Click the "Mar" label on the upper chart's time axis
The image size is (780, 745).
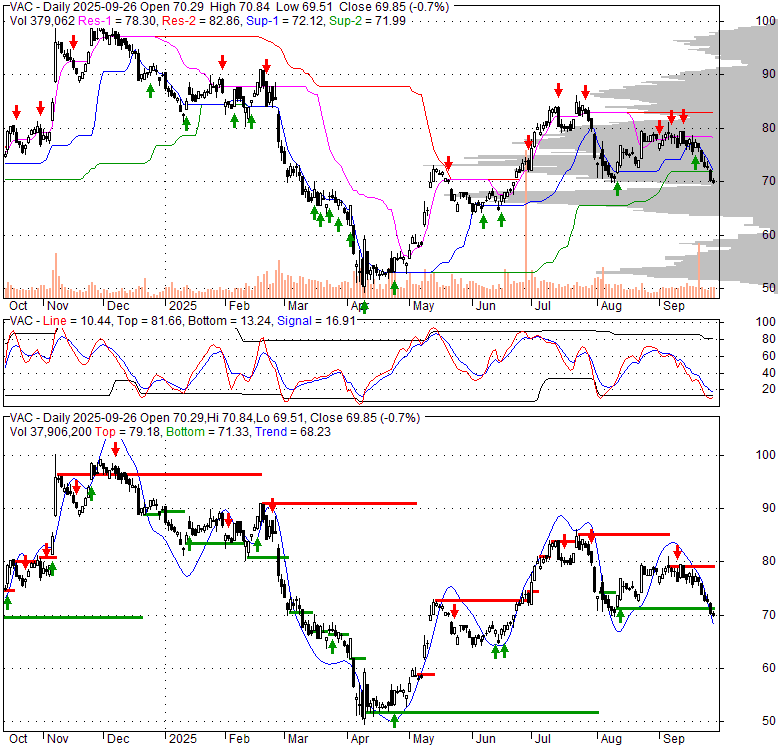coord(298,306)
